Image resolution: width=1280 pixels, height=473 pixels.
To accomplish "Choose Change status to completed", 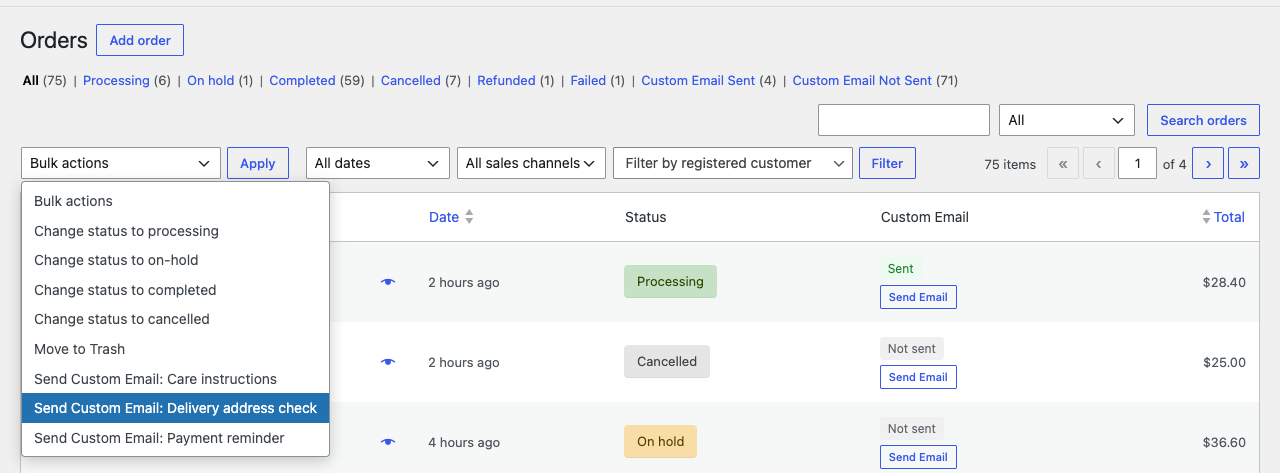I will pos(175,290).
